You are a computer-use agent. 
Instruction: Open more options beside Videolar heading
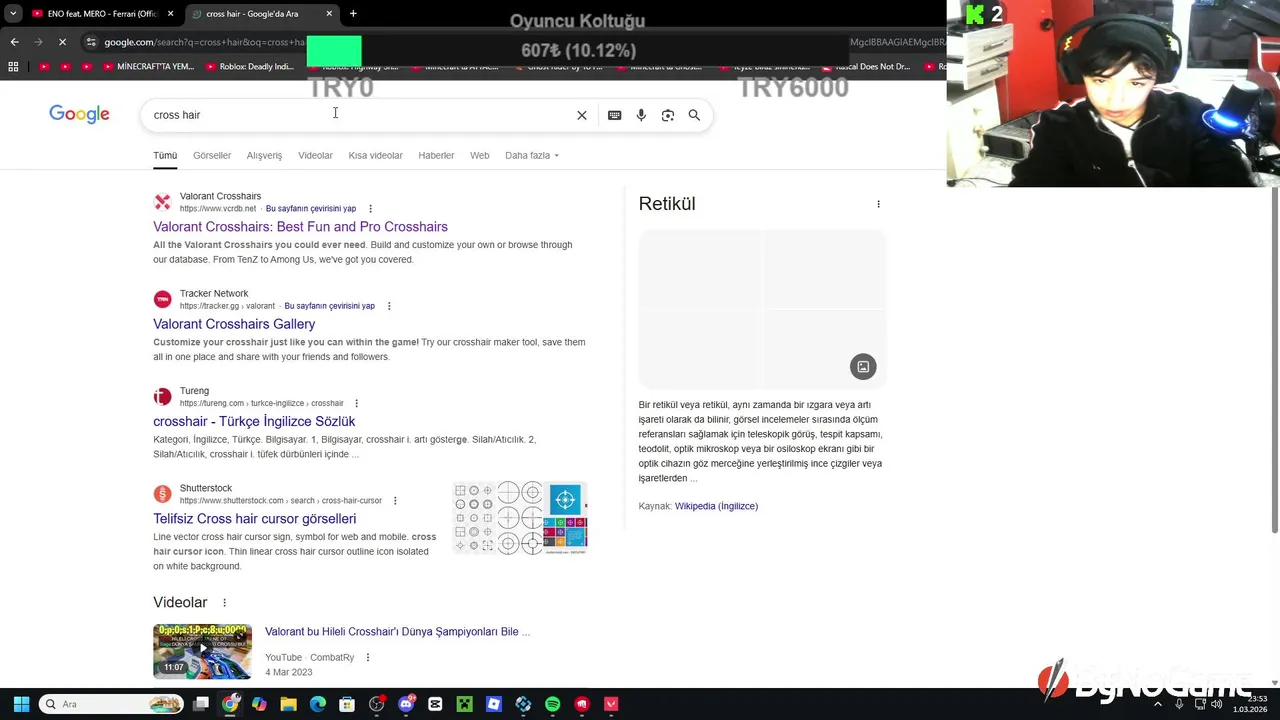[224, 603]
